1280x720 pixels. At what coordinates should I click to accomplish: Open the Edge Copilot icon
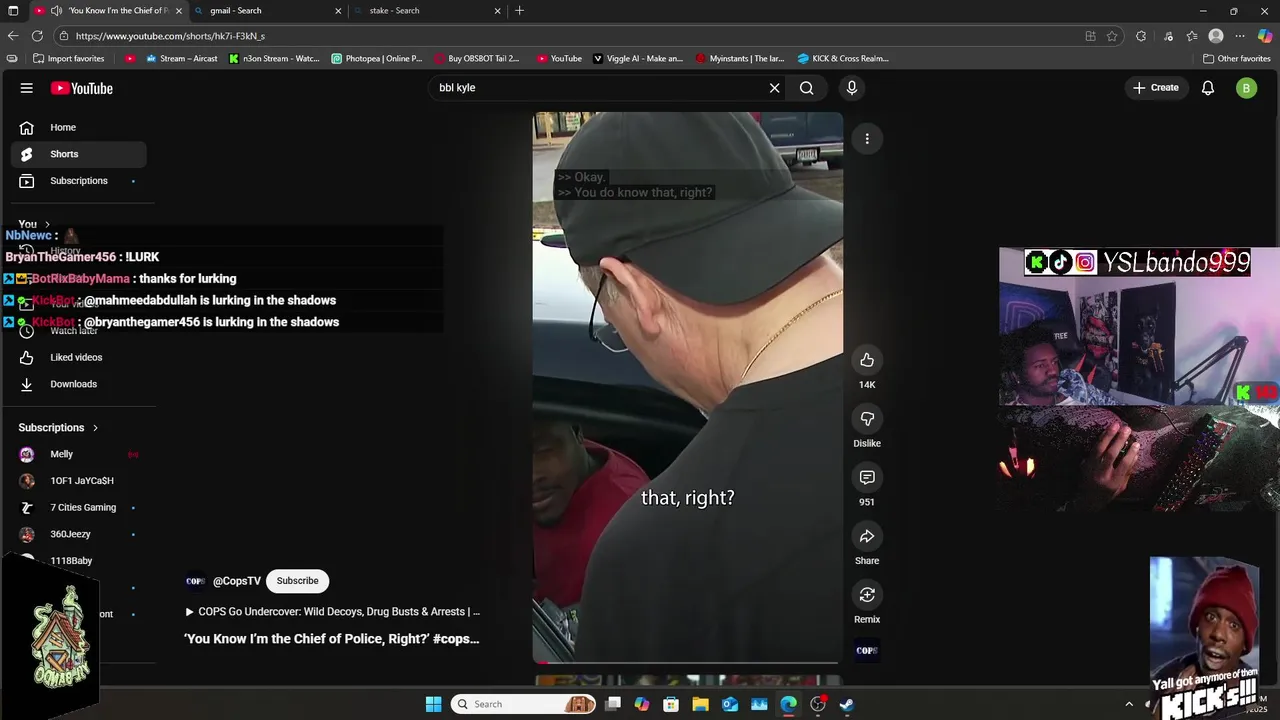pos(1265,36)
